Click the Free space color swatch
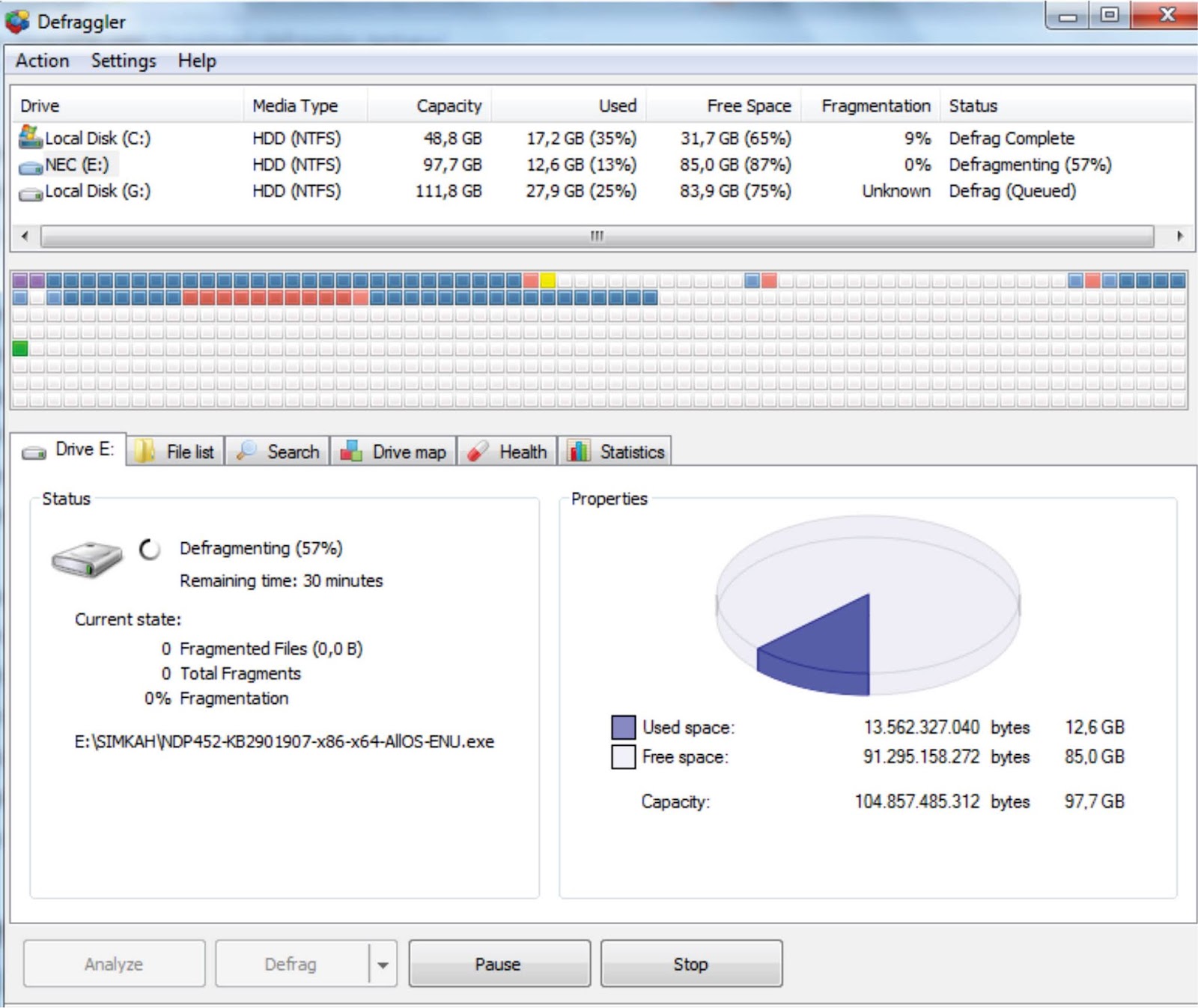Viewport: 1198px width, 1008px height. click(624, 757)
